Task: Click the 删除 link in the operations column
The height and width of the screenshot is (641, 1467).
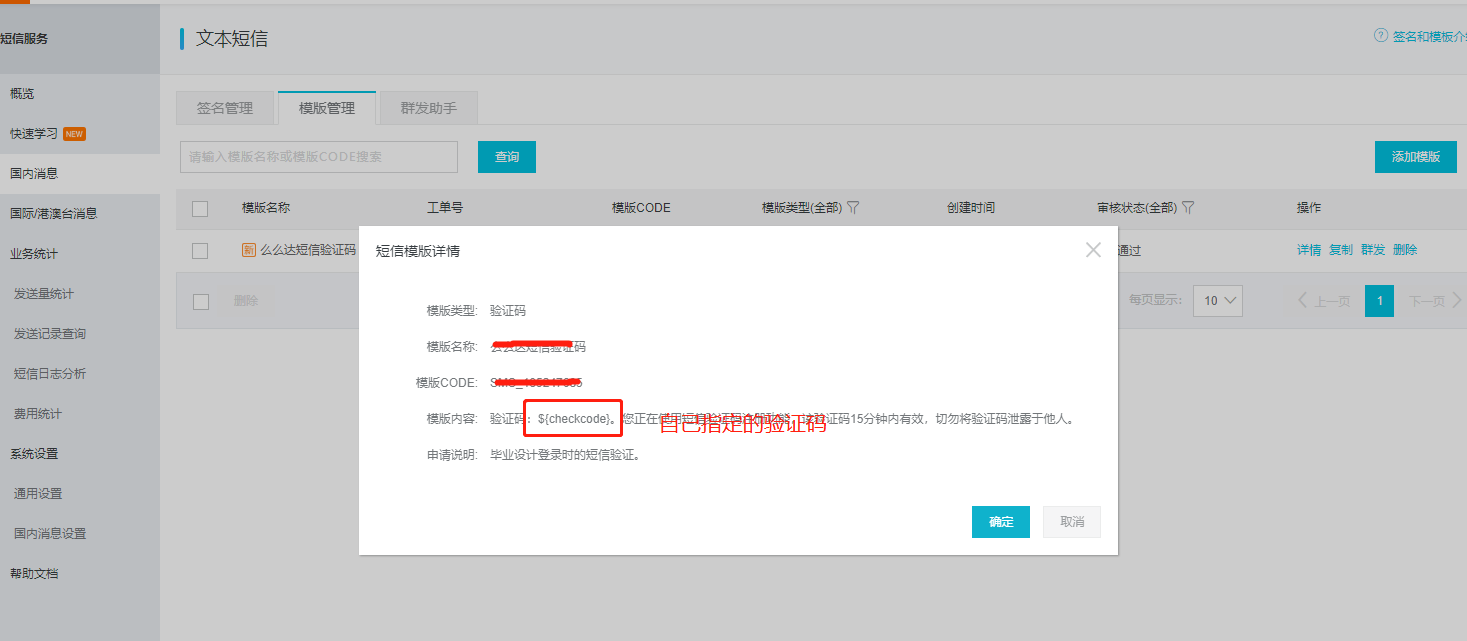Action: (x=1405, y=250)
